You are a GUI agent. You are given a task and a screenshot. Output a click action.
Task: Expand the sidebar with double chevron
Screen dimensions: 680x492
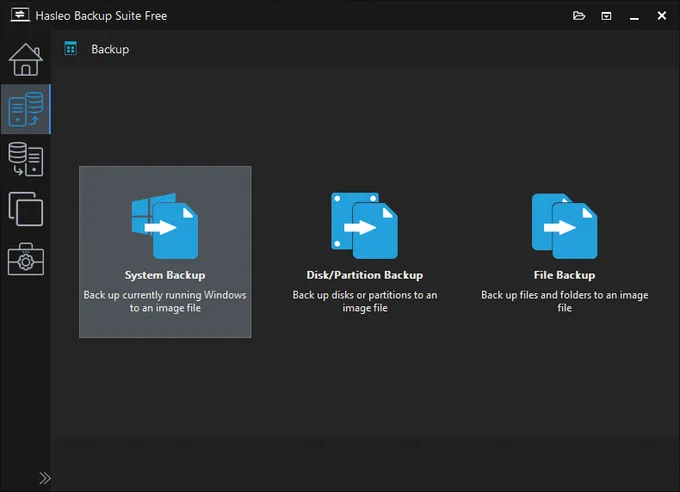pos(45,478)
